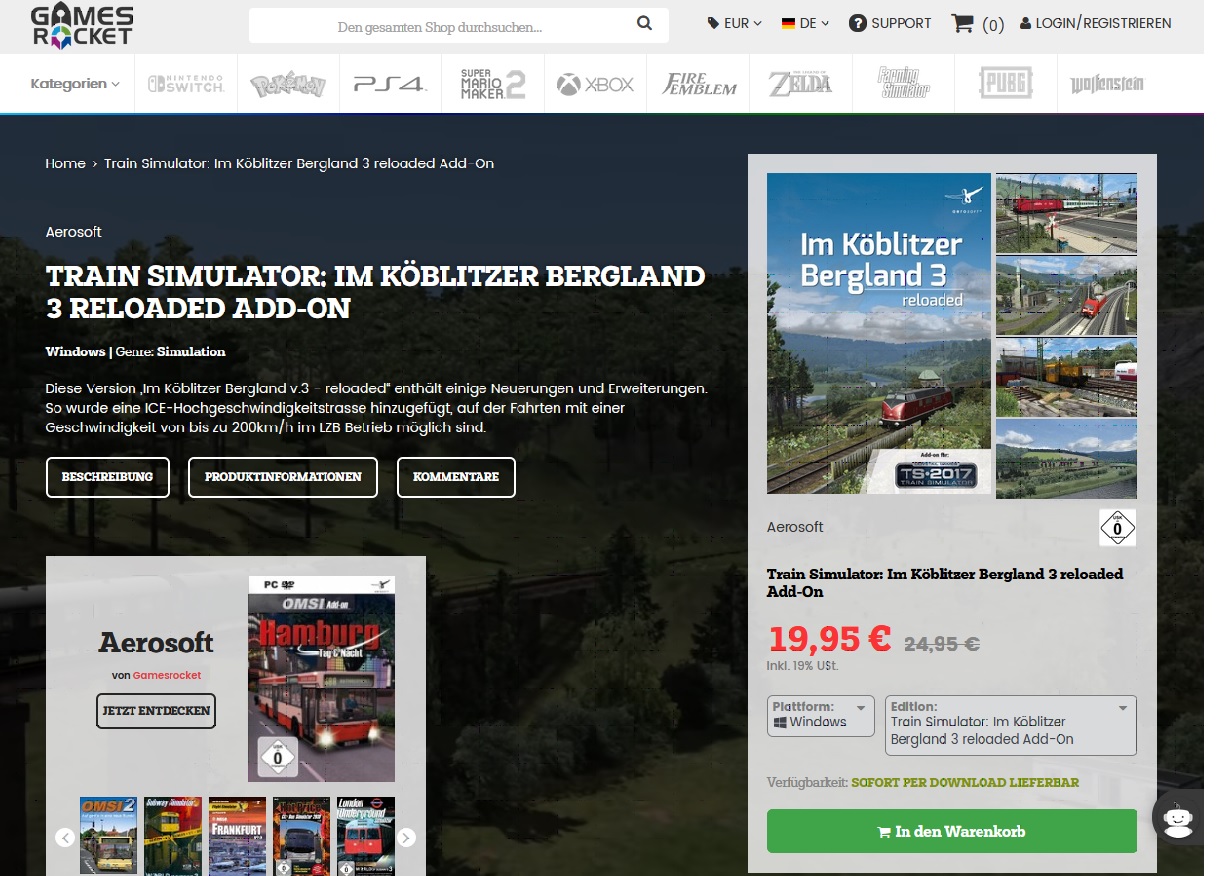Click In den Warenkorb button

951,831
